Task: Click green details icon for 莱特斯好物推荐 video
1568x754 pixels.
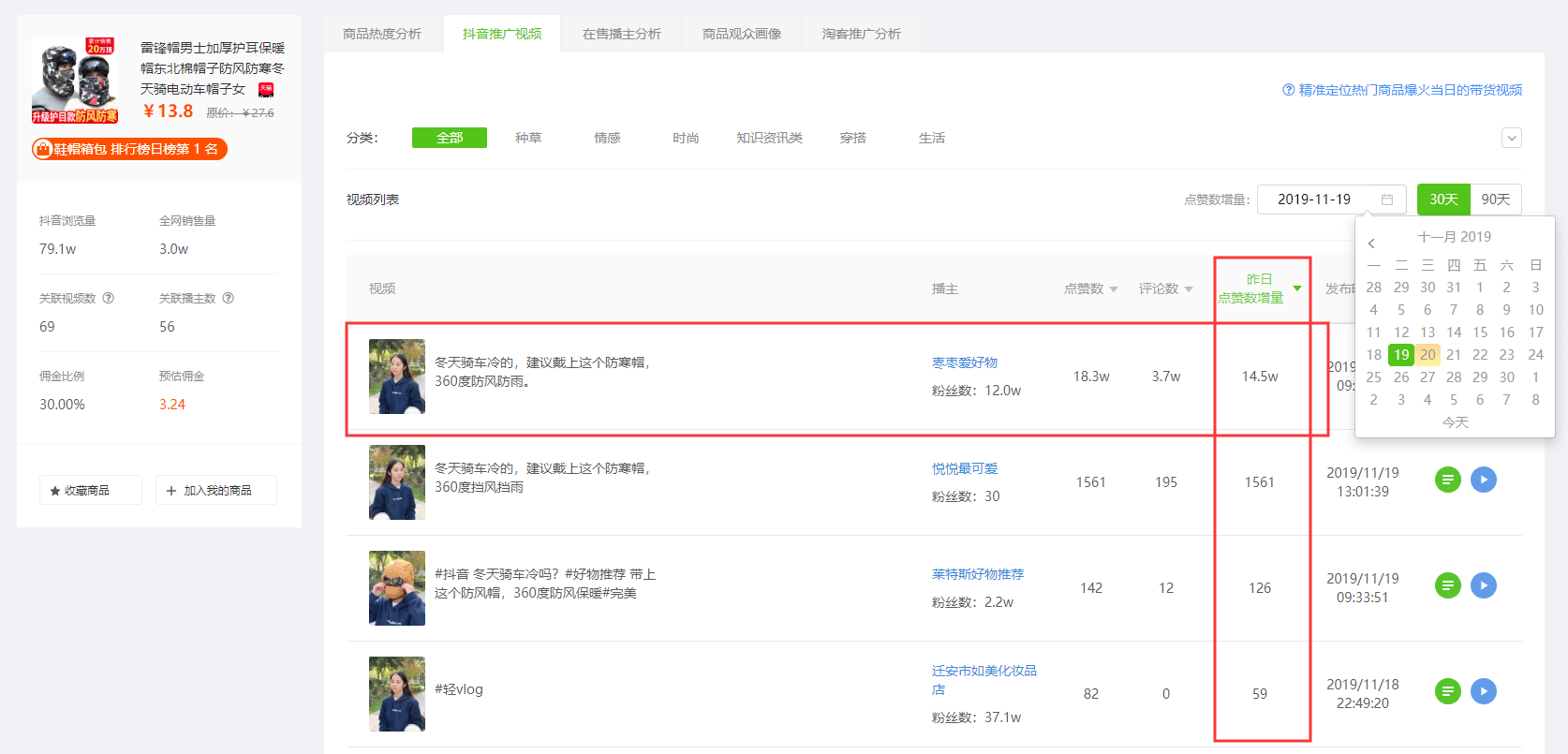Action: [1448, 585]
